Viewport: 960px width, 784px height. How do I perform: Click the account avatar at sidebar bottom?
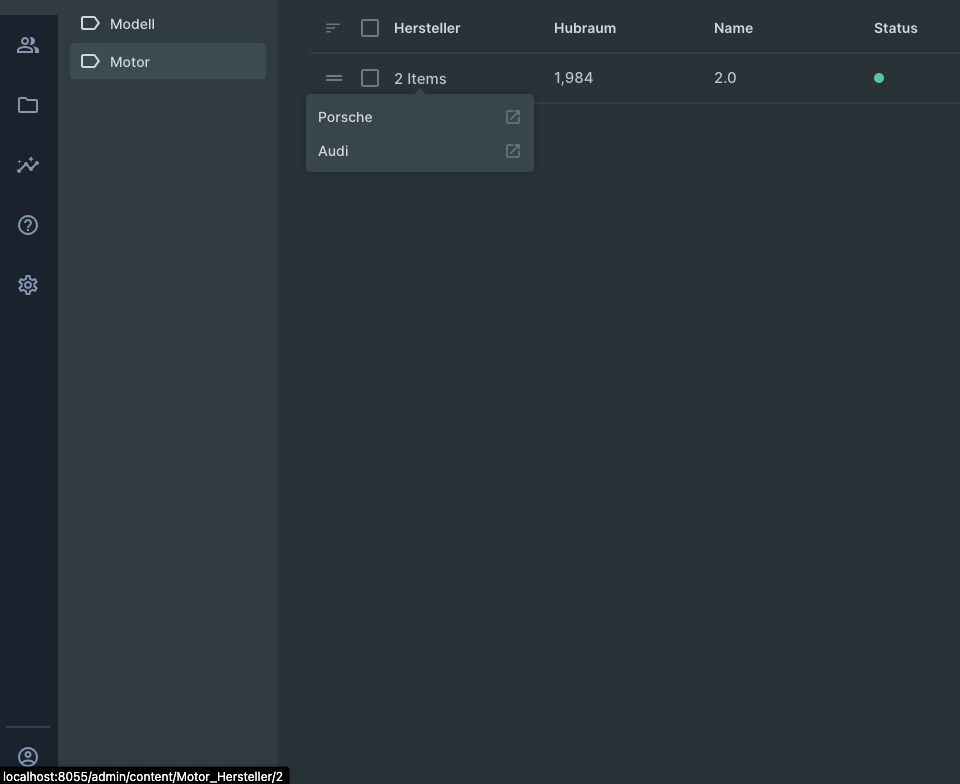pyautogui.click(x=28, y=756)
